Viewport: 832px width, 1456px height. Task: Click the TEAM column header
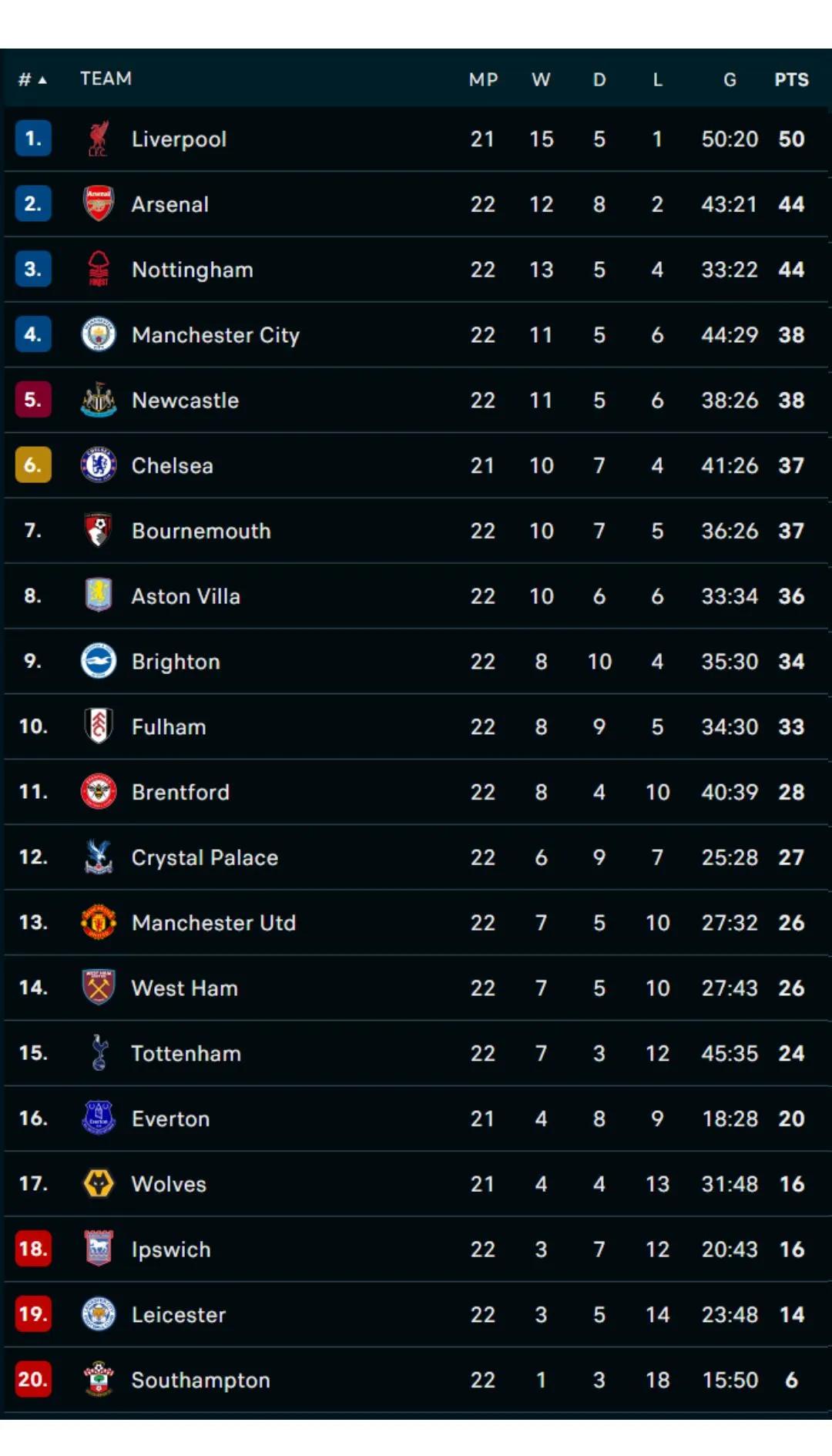pos(106,79)
